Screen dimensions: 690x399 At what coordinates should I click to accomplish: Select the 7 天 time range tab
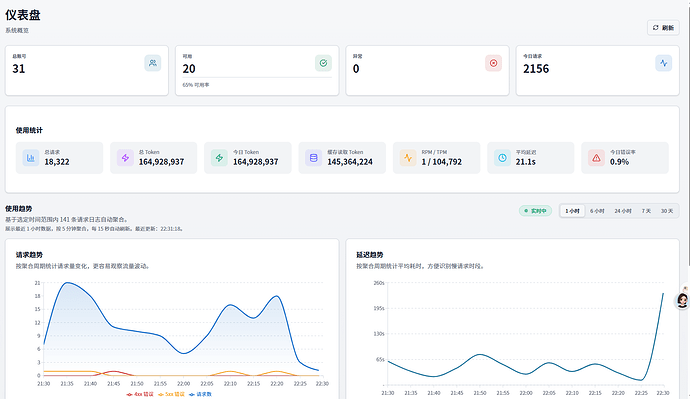(x=646, y=211)
